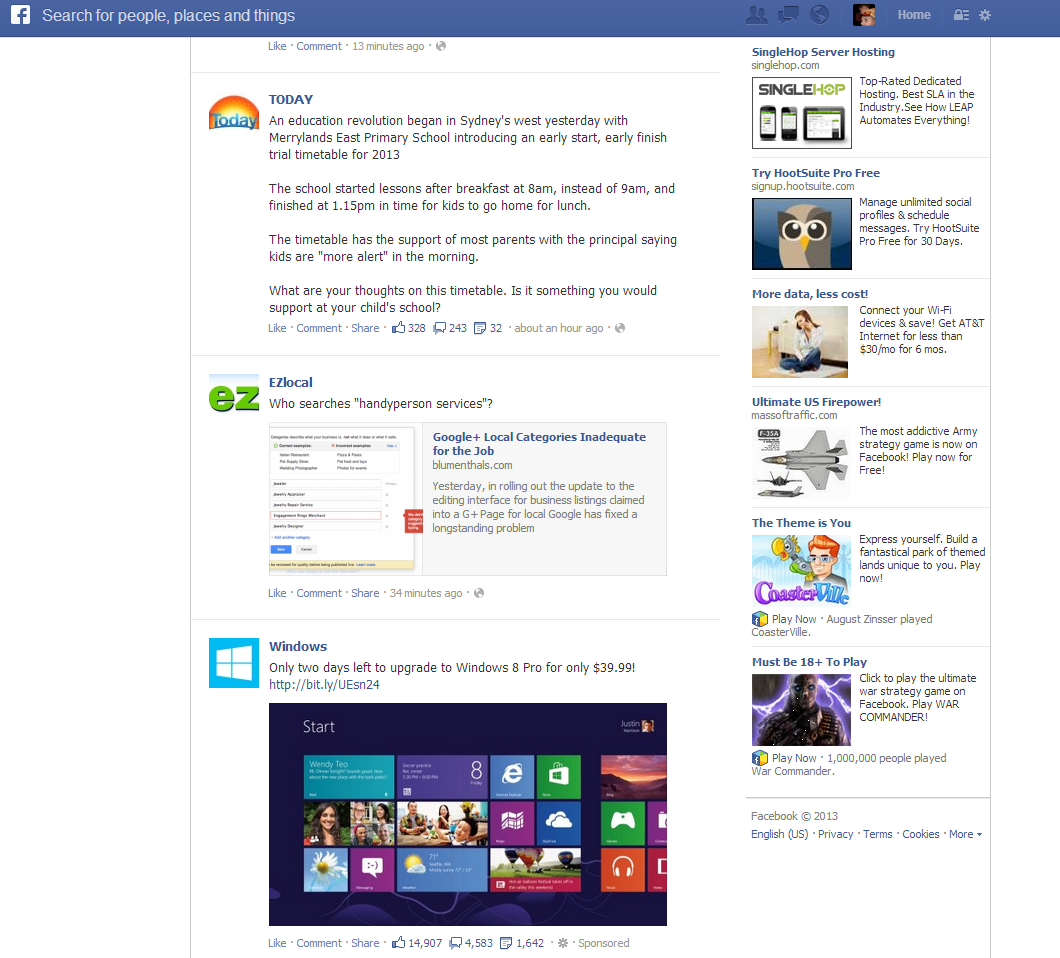This screenshot has height=958, width=1060.
Task: Click Play Now for War Commander
Action: click(794, 758)
